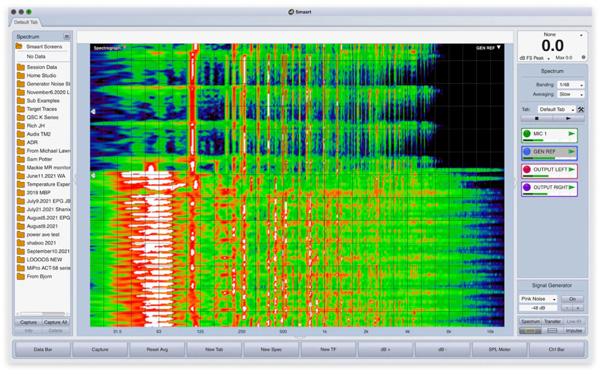This screenshot has height=373, width=600.
Task: Open the GEN REF plot selector arrow
Action: pyautogui.click(x=499, y=47)
